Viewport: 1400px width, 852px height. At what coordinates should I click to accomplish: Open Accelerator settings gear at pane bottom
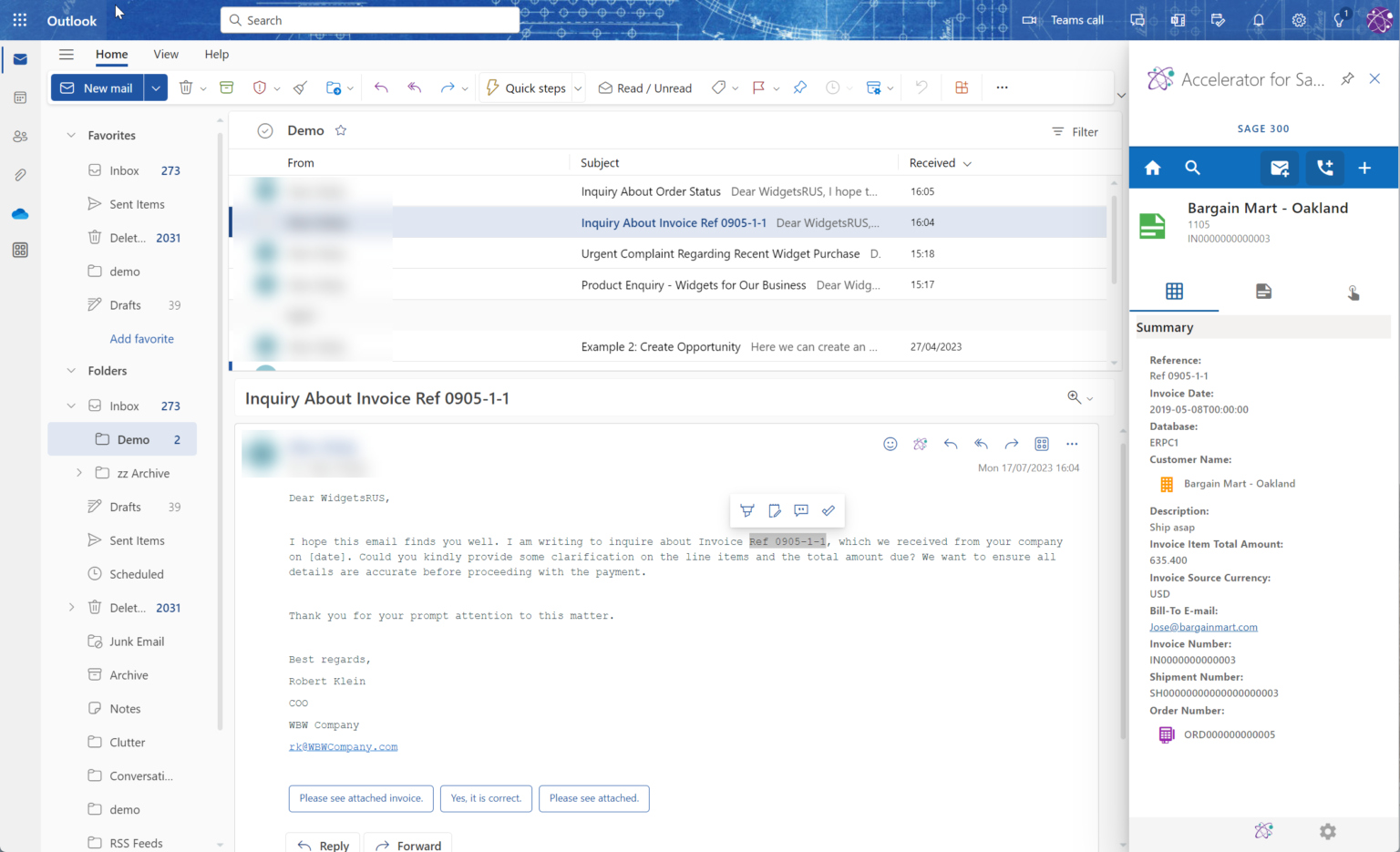(1328, 831)
